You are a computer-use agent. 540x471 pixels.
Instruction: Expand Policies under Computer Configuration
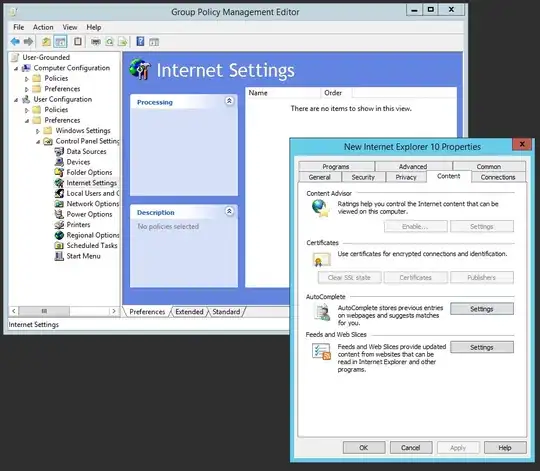tap(27, 79)
